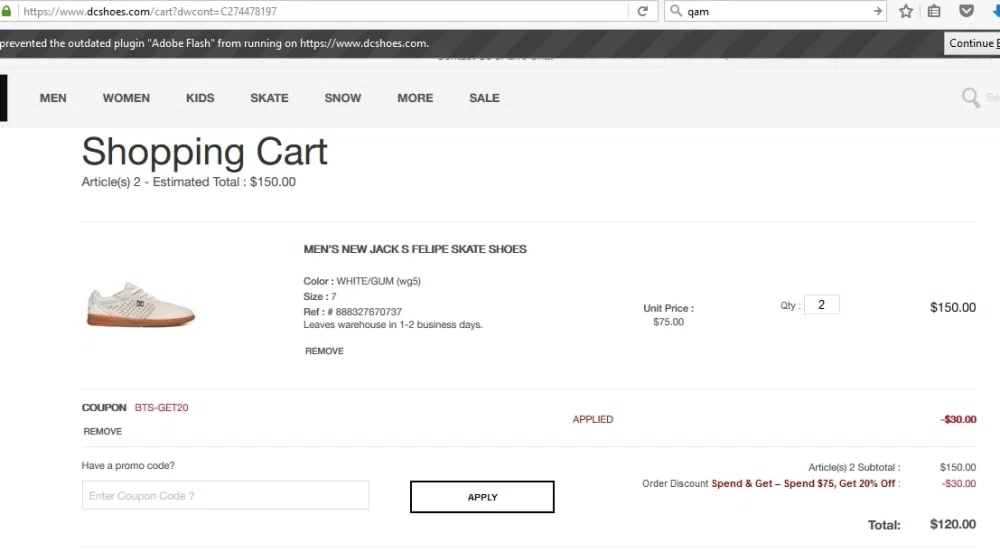Click the site search magnifier icon

tap(971, 98)
